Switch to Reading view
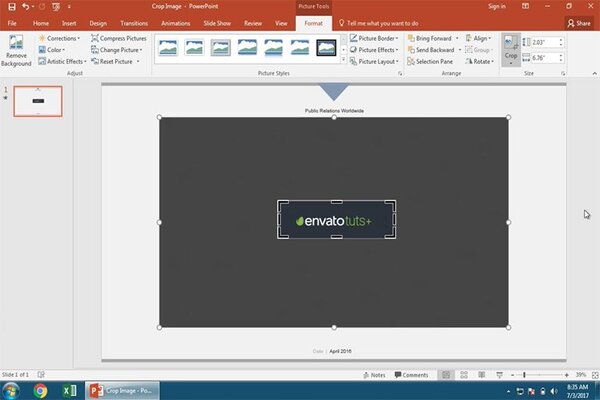 point(482,375)
